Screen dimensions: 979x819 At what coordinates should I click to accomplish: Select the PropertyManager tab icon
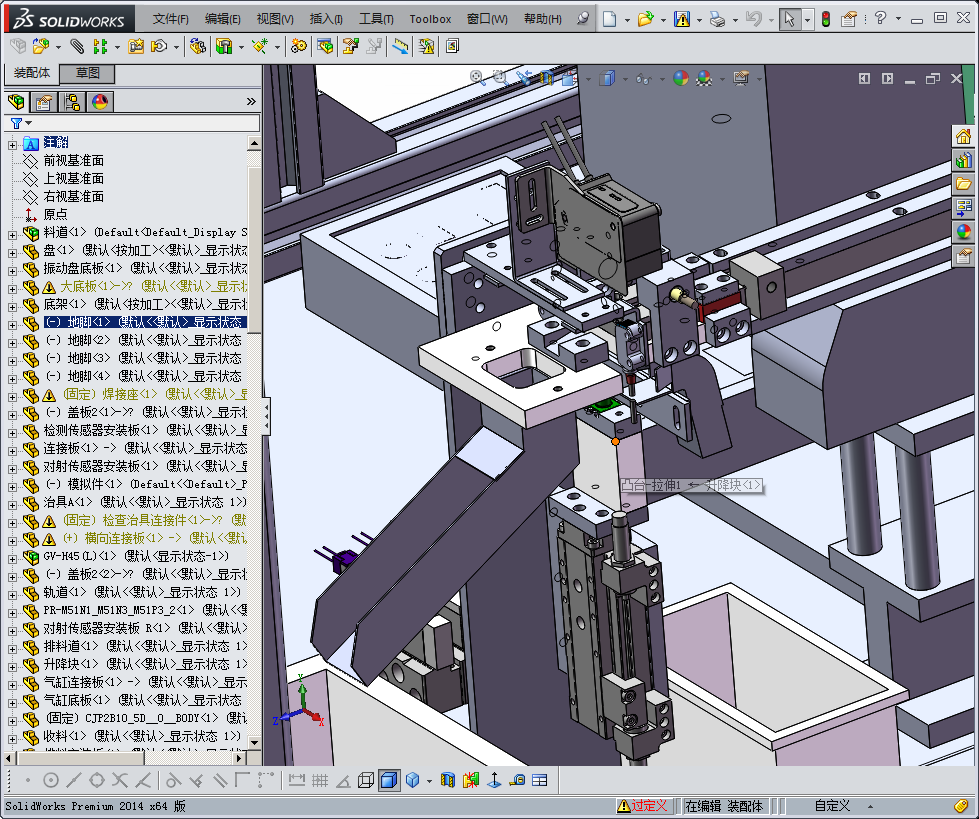[44, 102]
